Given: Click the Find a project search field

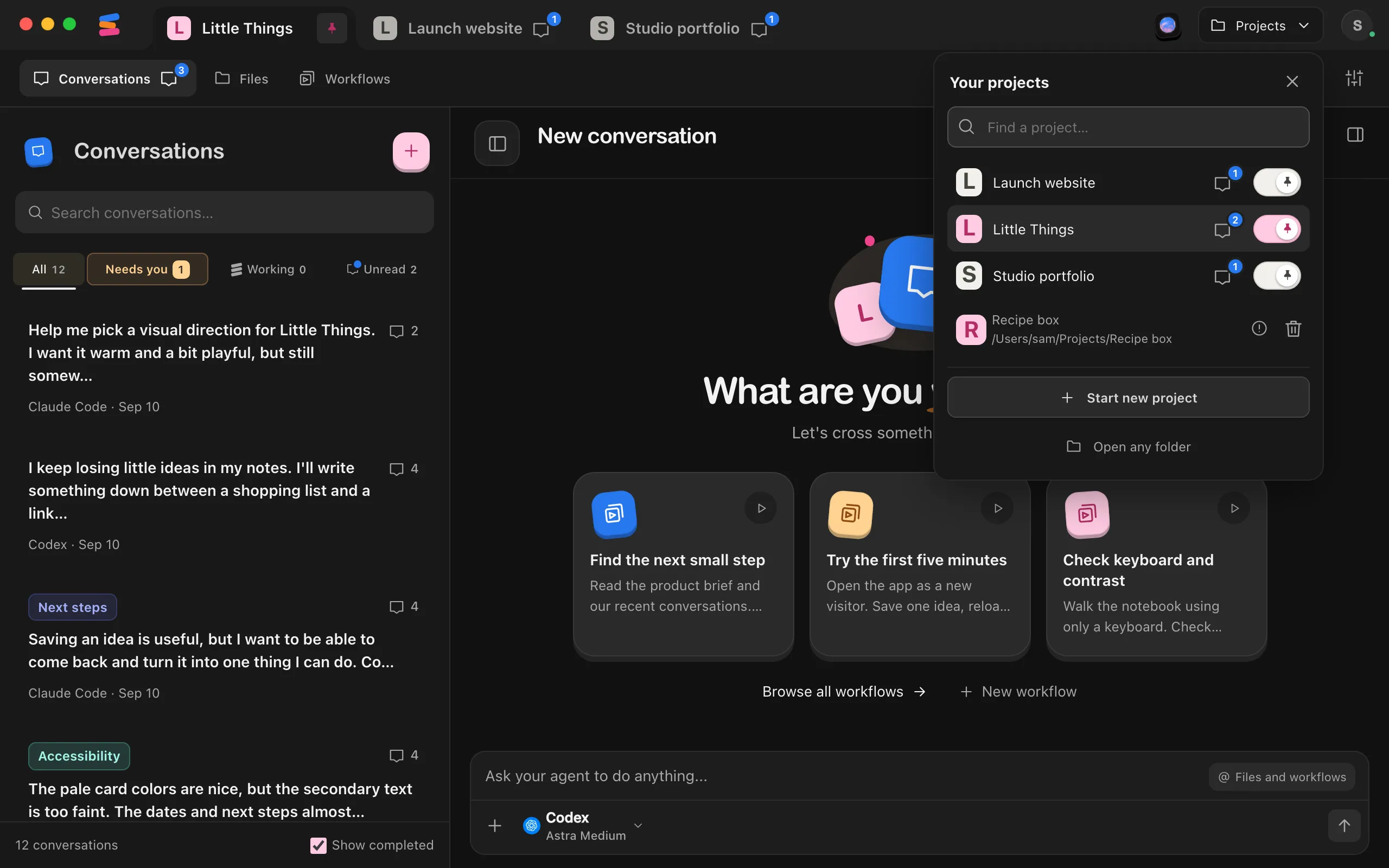Looking at the screenshot, I should 1128,127.
